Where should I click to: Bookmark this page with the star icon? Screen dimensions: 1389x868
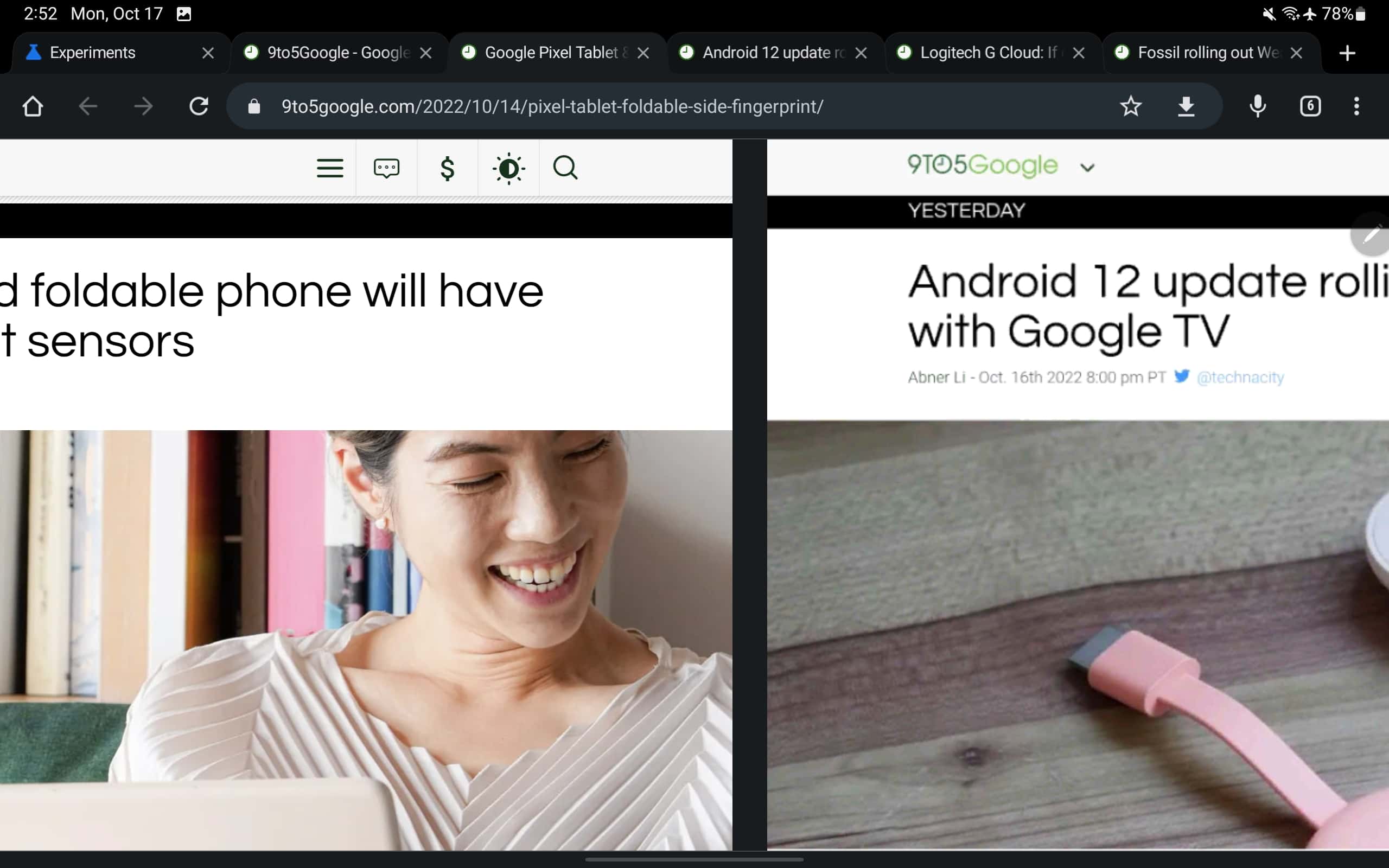click(1130, 106)
